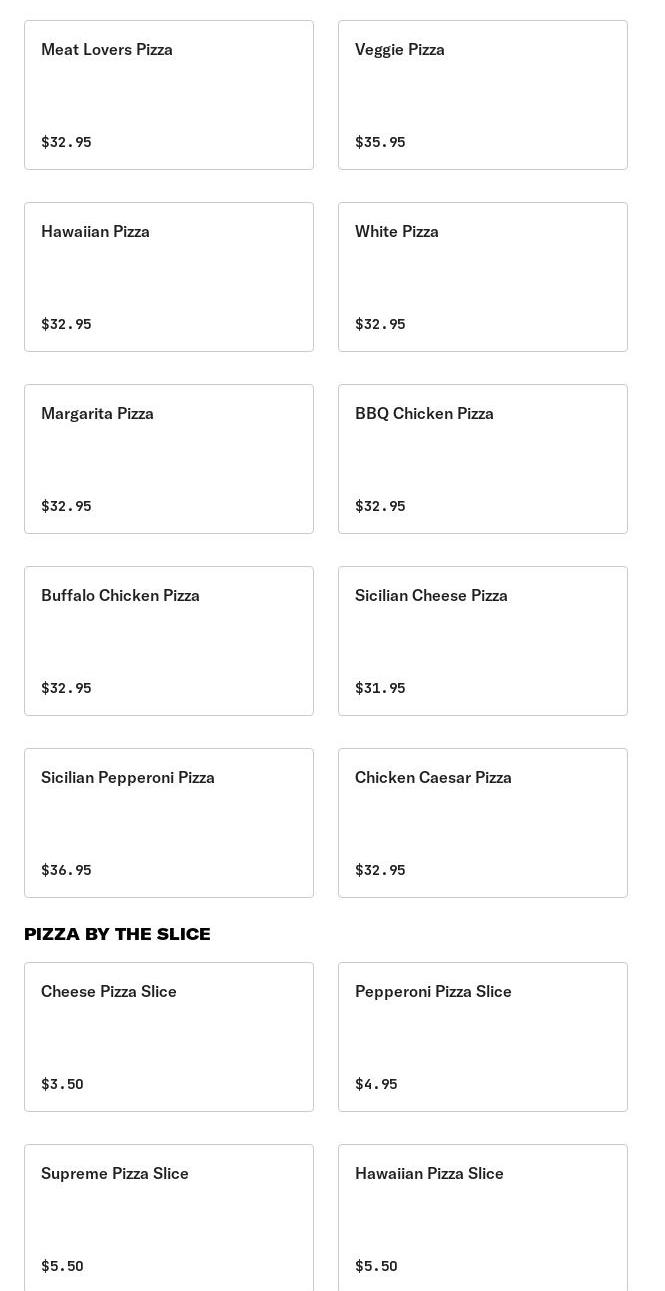
Task: Open the Margarita Pizza card
Action: (x=168, y=458)
